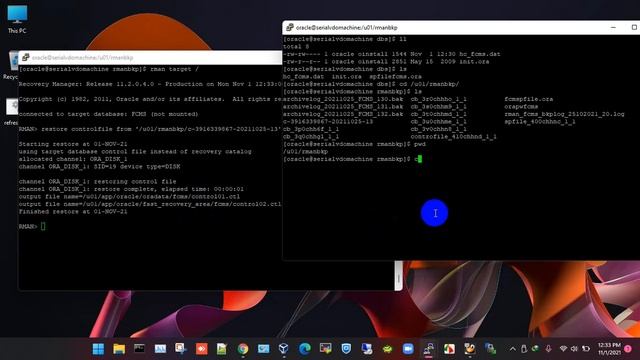Click the 'rman target /' command line
640x360 pixels.
tap(174, 69)
